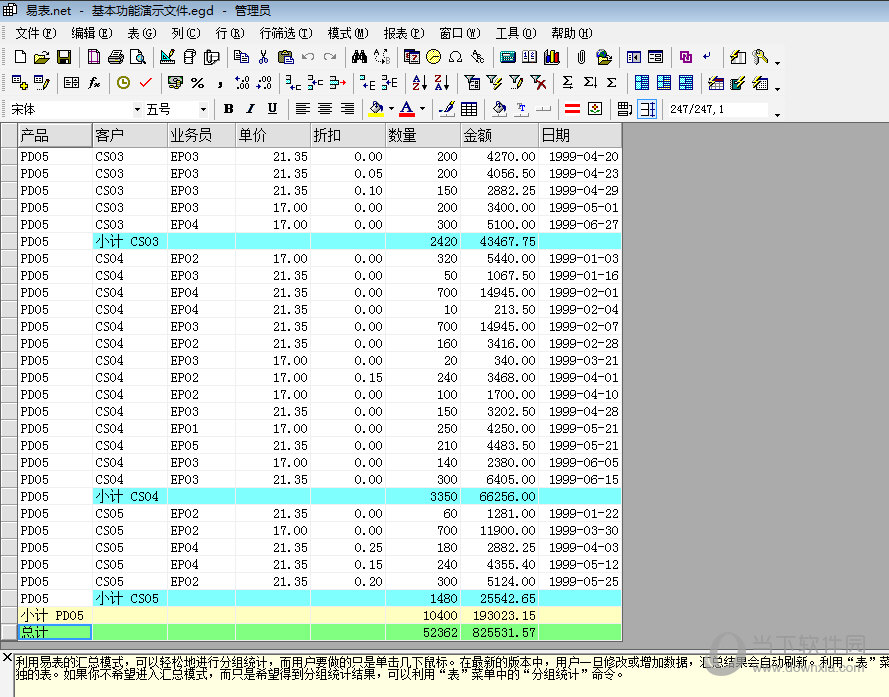Toggle Bold formatting
Screen dimensions: 889x697
228,109
